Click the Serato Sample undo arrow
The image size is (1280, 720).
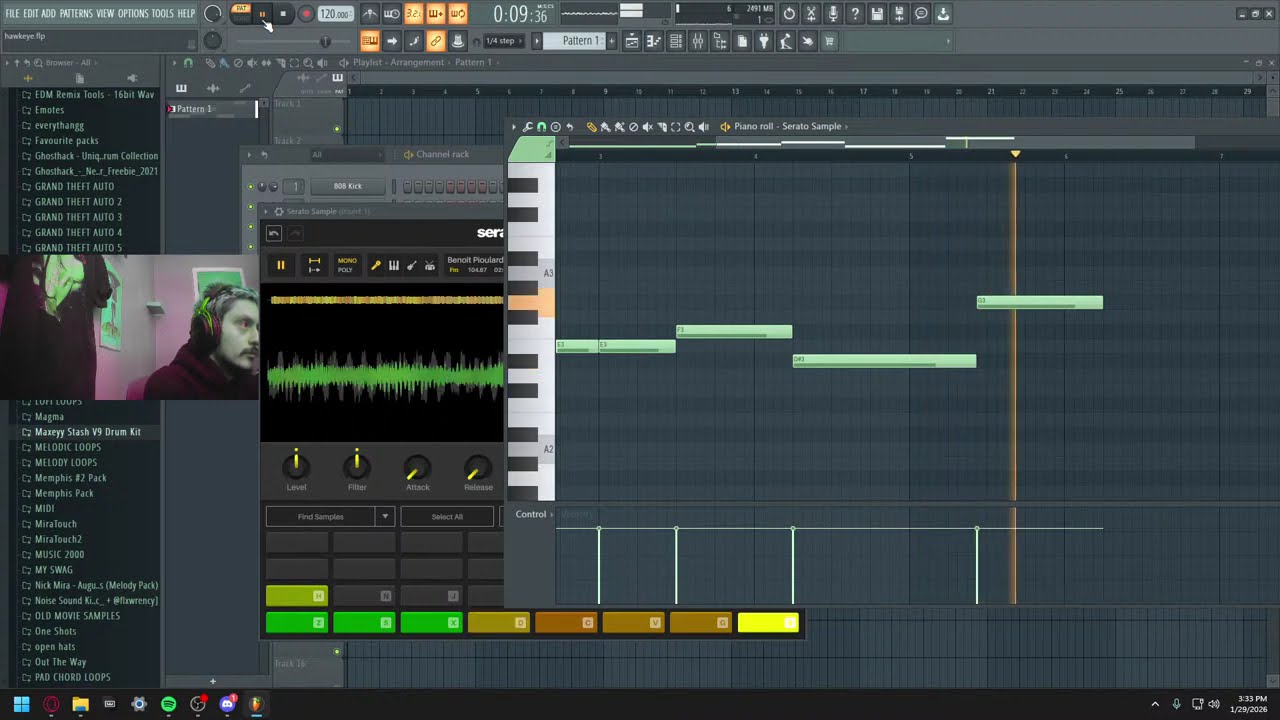click(274, 233)
